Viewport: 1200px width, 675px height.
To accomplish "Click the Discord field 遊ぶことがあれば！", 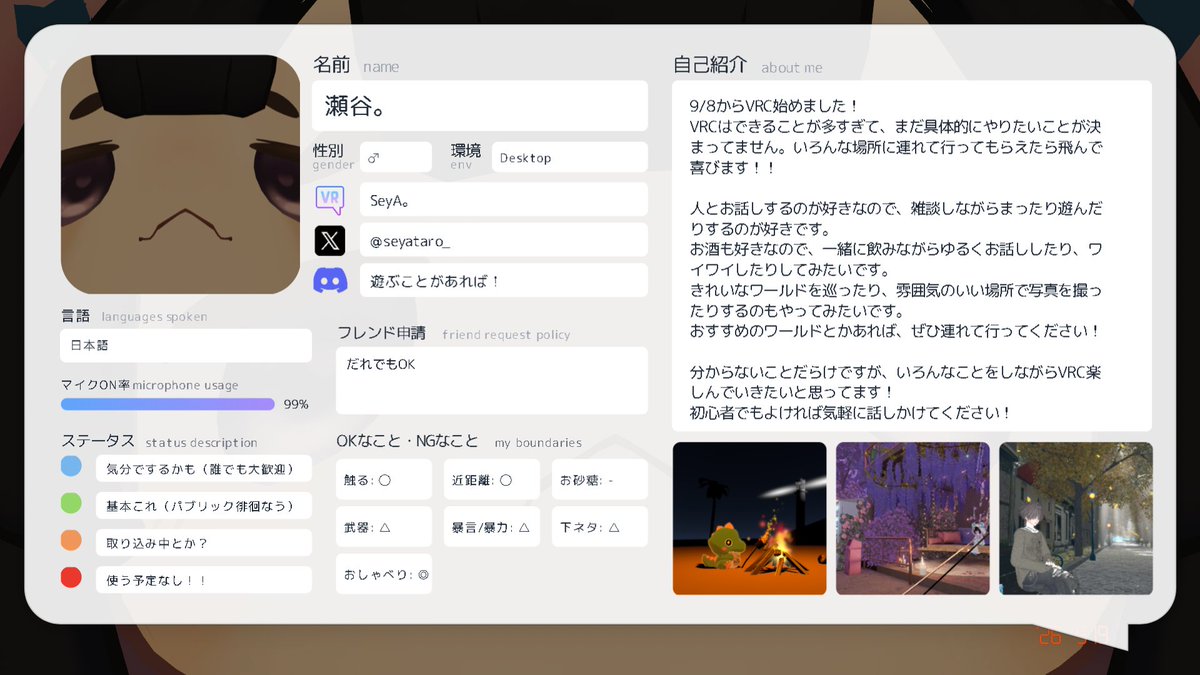I will [x=504, y=281].
